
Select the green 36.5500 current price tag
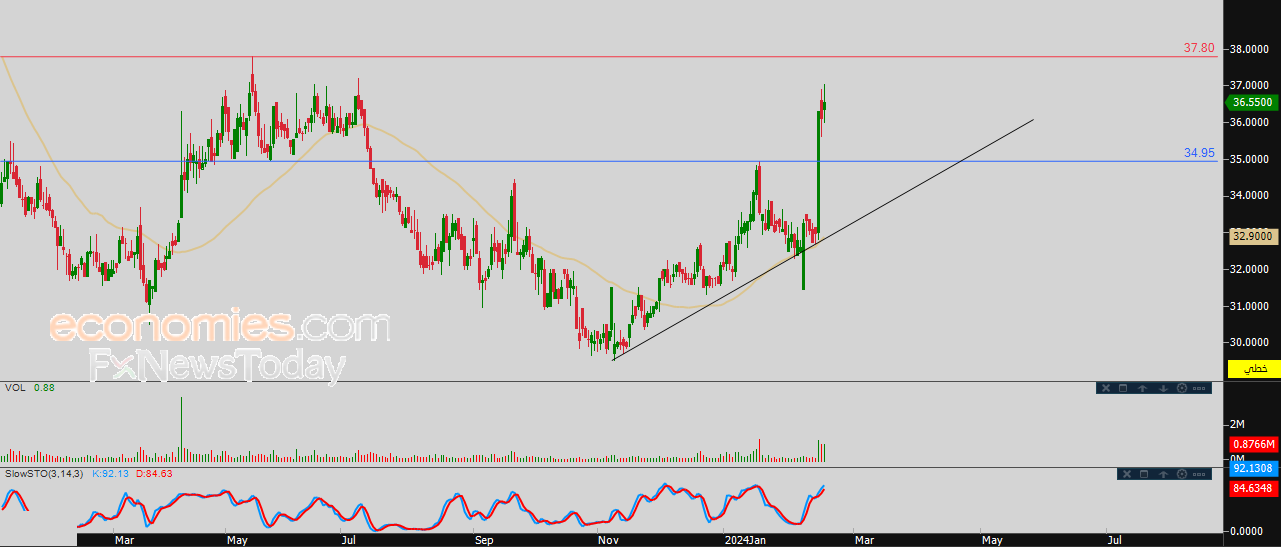coord(1251,102)
